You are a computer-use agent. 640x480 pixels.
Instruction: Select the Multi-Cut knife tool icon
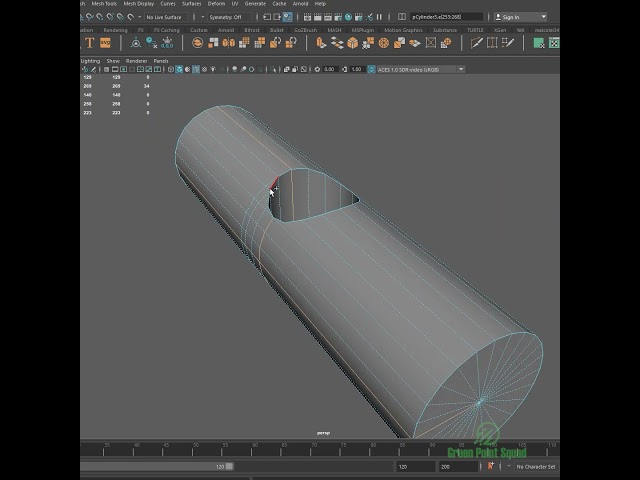pyautogui.click(x=476, y=42)
